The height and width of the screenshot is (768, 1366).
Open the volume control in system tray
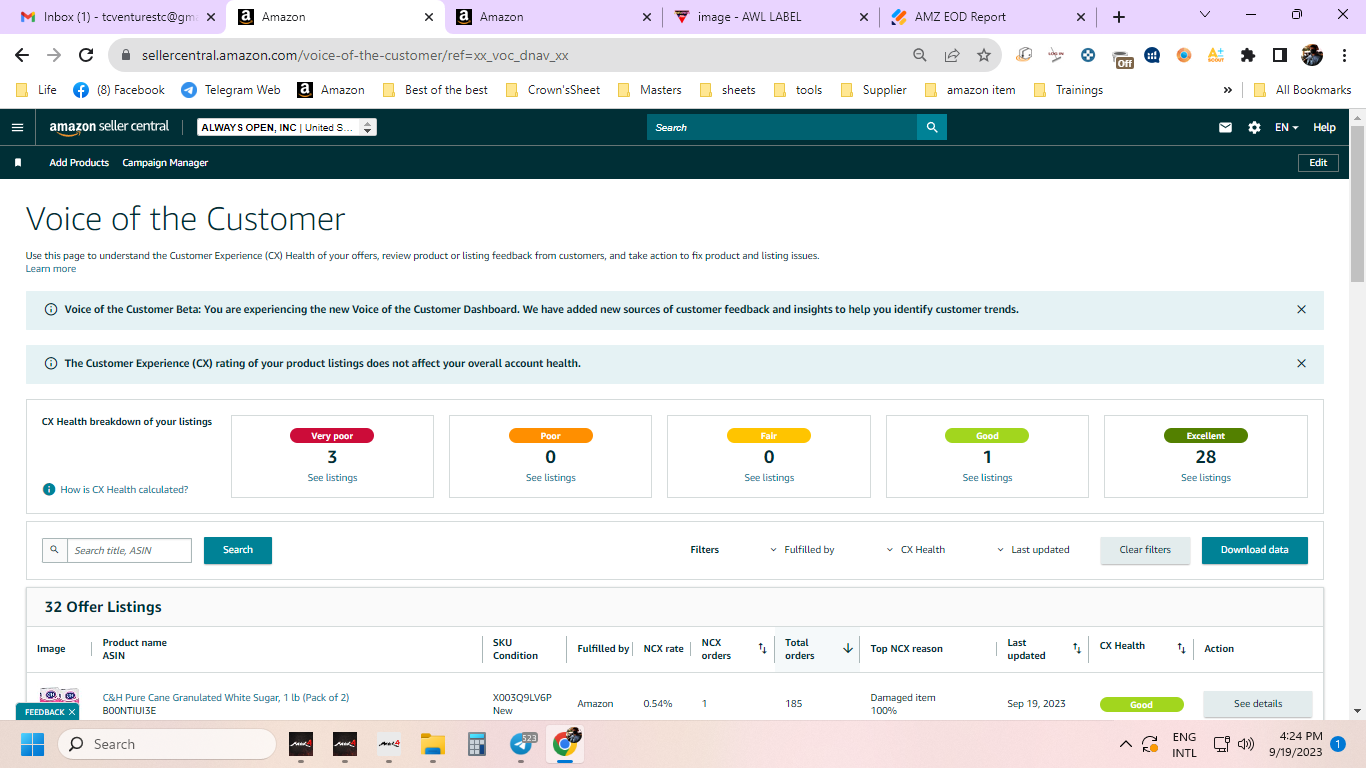[1246, 744]
